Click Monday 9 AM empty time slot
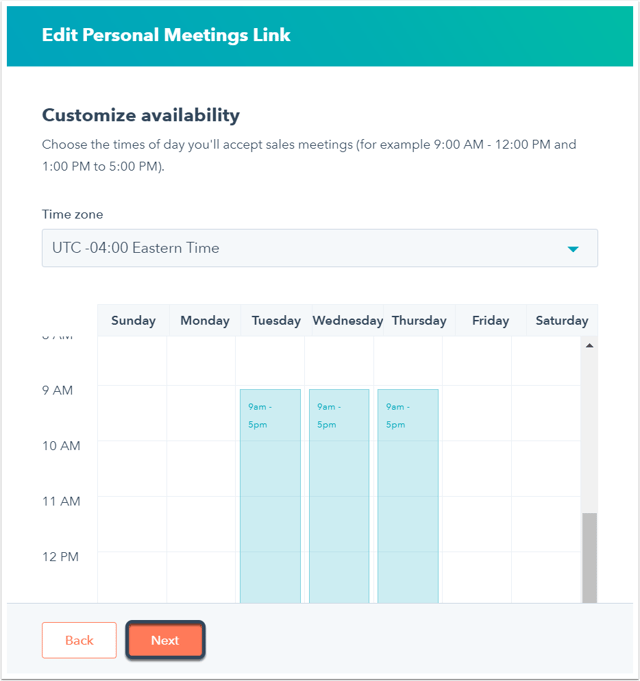 click(x=201, y=413)
